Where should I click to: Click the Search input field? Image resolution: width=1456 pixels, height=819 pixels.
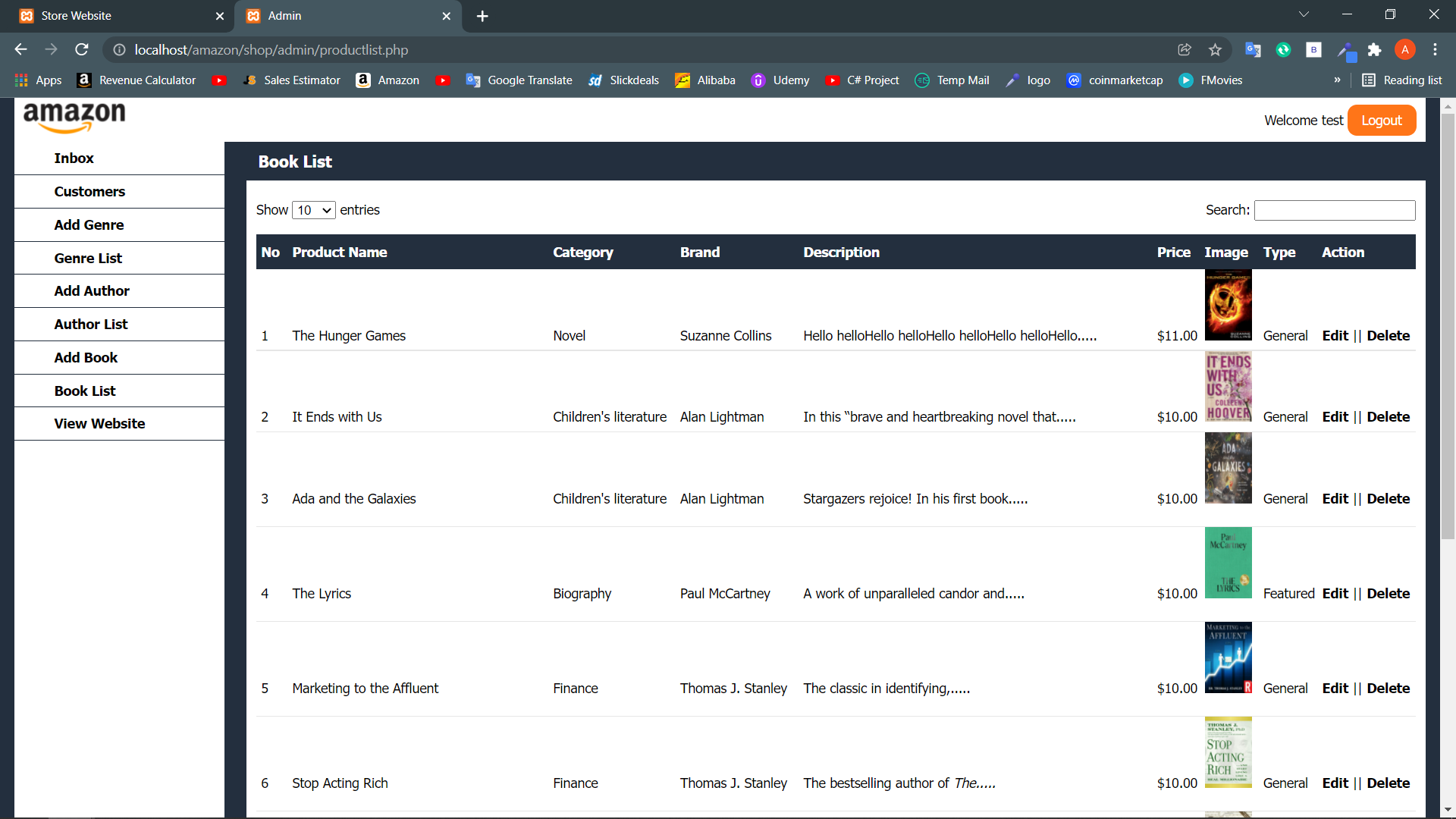(x=1334, y=210)
